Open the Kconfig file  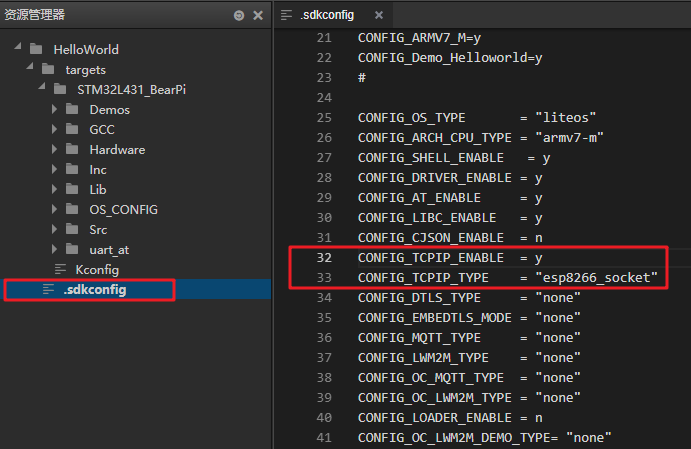pos(97,270)
